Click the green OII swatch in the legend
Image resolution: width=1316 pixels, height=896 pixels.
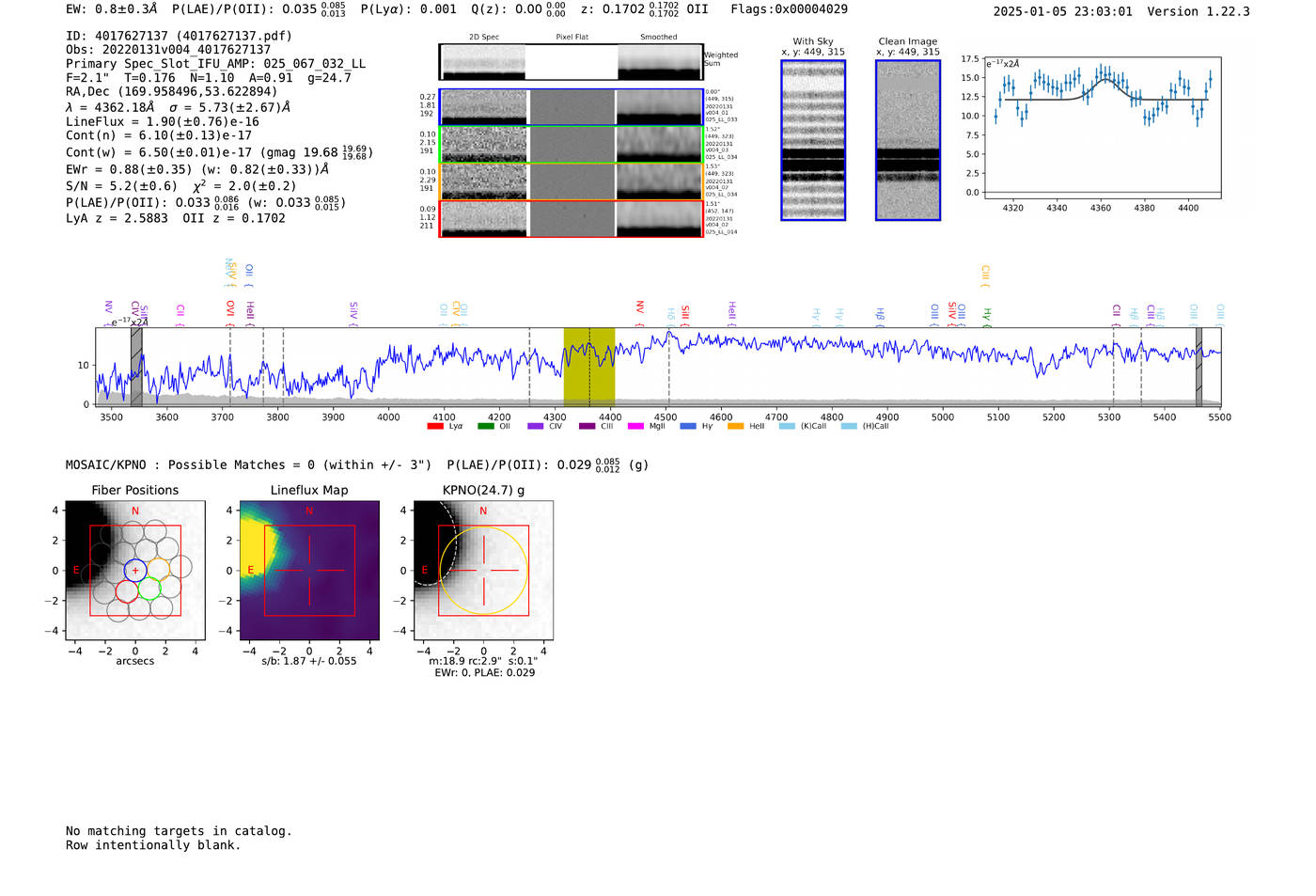point(485,426)
